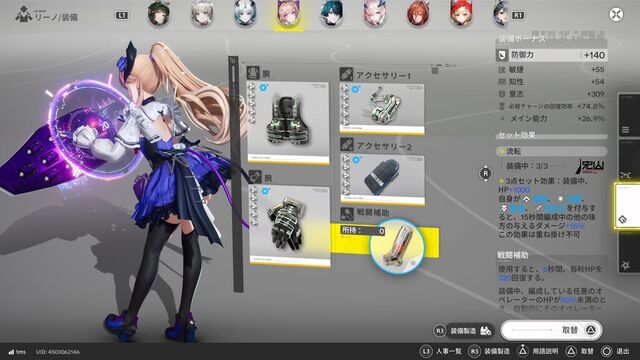Select the red-hooded blonde operator portrait
The height and width of the screenshot is (360, 640).
(x=461, y=14)
